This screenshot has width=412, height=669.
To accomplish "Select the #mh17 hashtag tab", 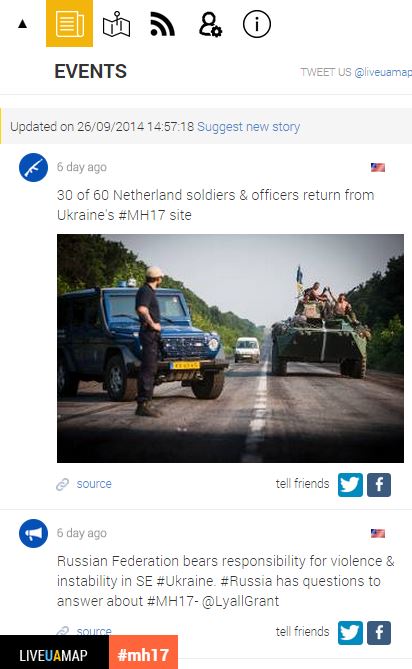I will 143,652.
